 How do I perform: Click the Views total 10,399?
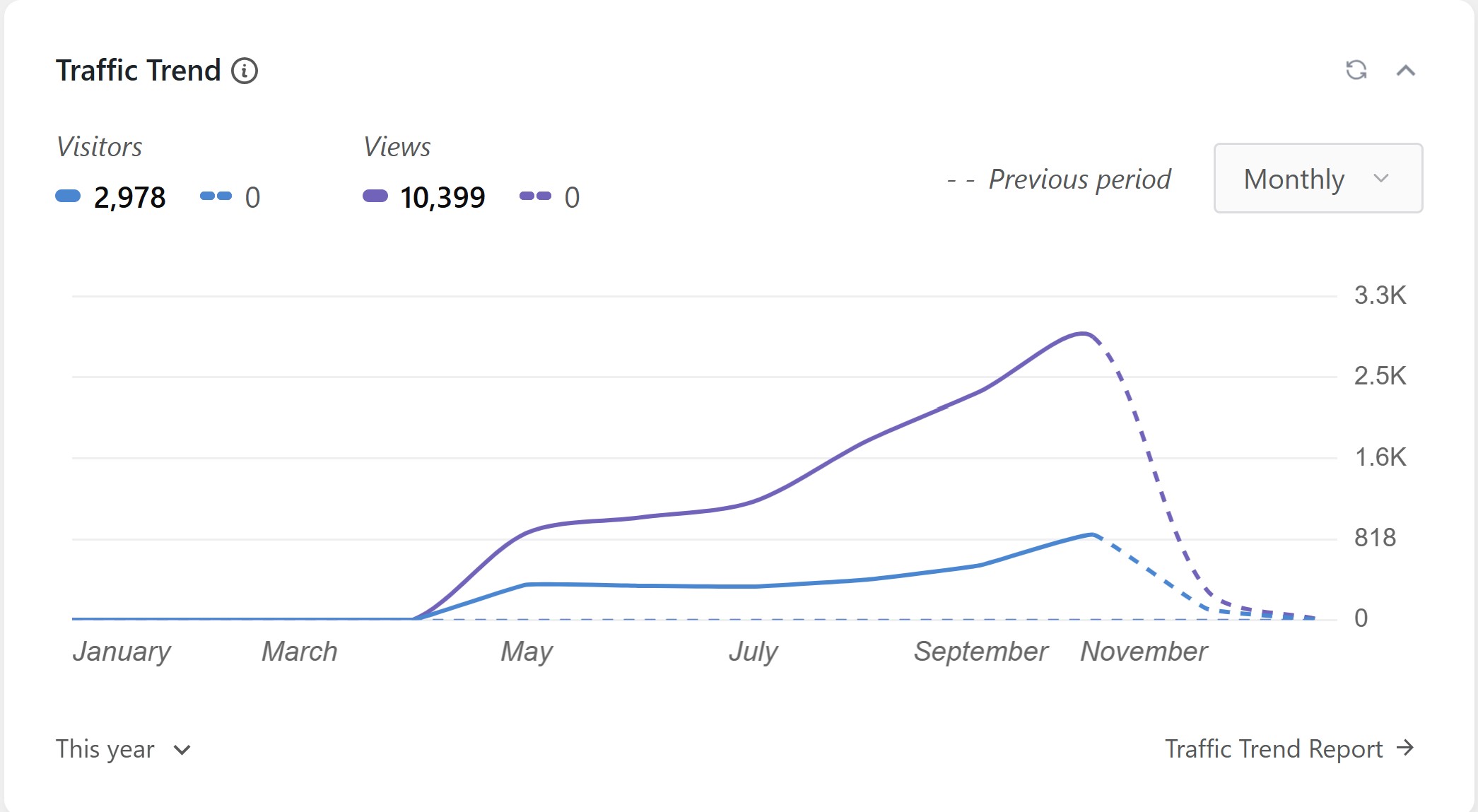442,198
